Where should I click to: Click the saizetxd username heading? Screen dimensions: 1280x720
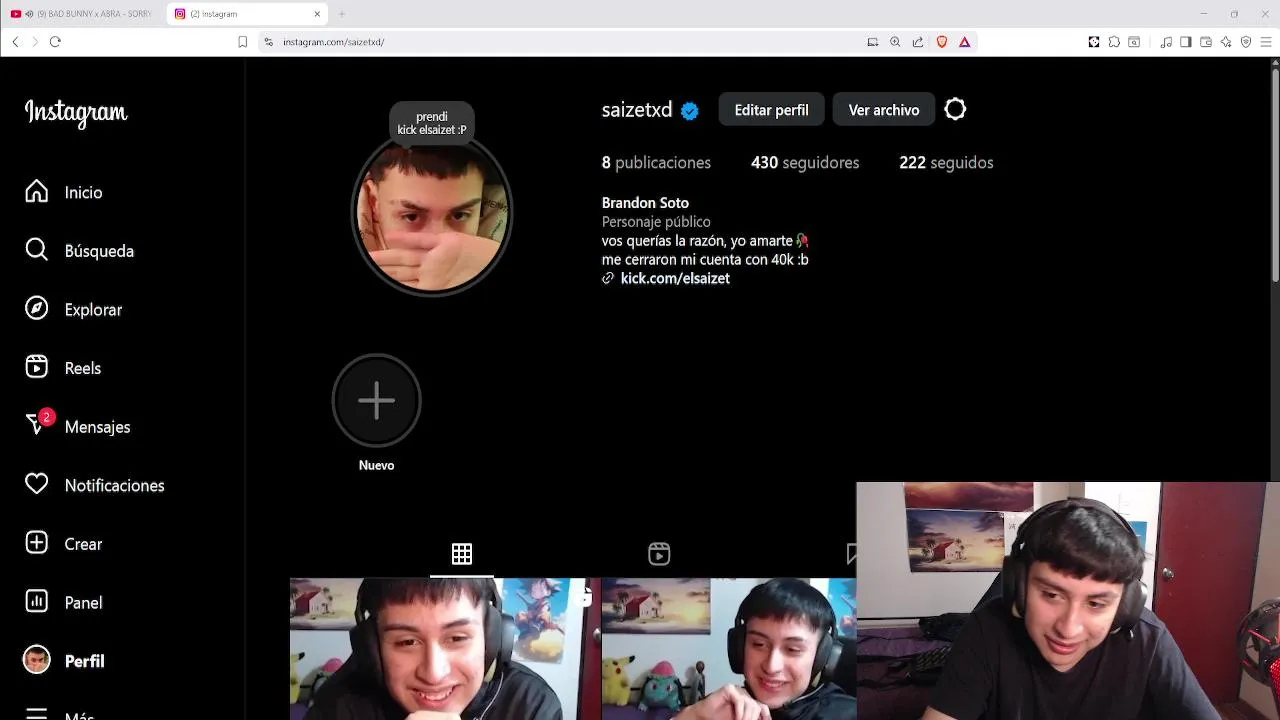[637, 110]
